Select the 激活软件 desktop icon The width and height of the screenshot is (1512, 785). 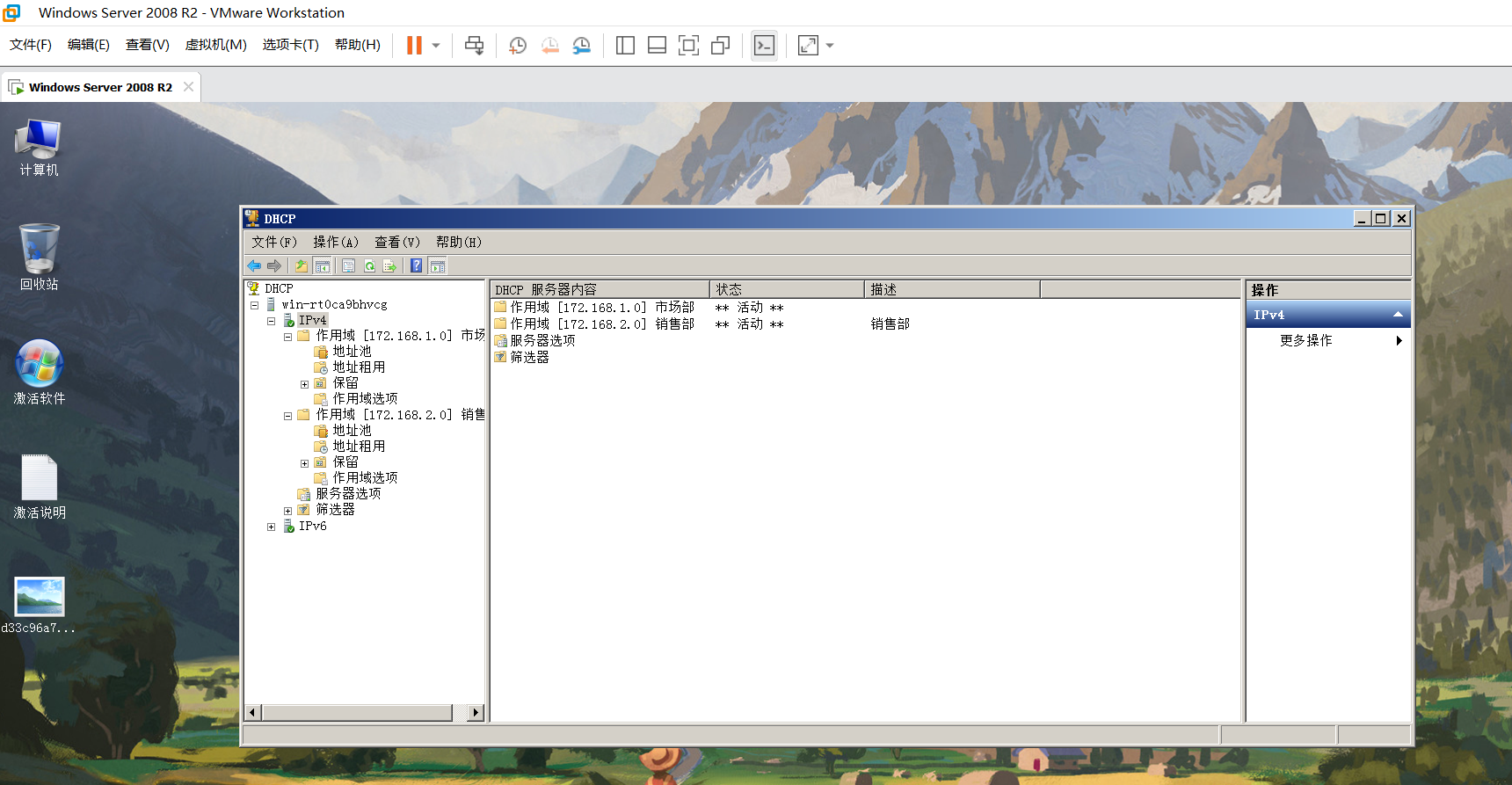pyautogui.click(x=39, y=373)
